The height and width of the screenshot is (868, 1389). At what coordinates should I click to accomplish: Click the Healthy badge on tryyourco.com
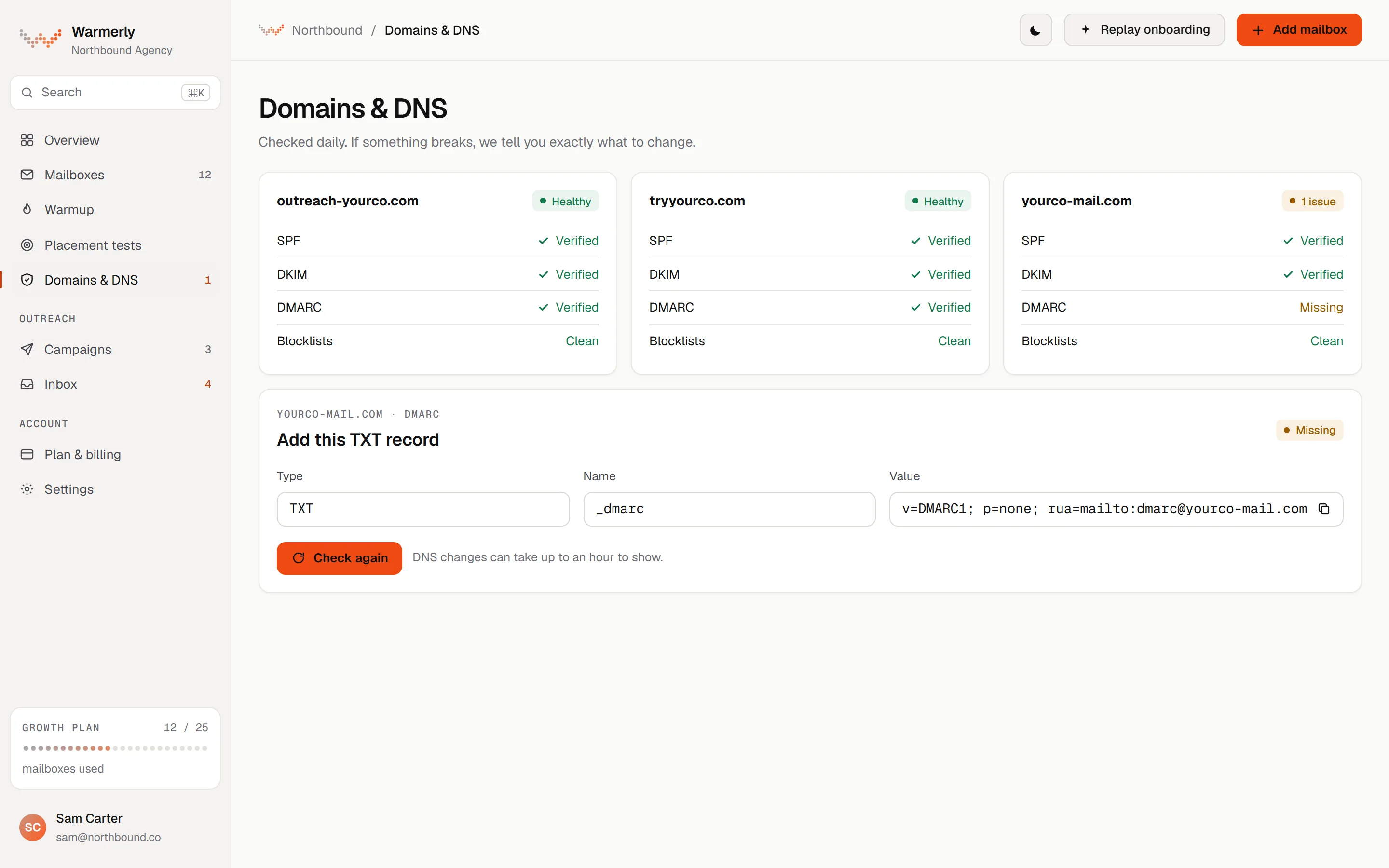tap(937, 201)
